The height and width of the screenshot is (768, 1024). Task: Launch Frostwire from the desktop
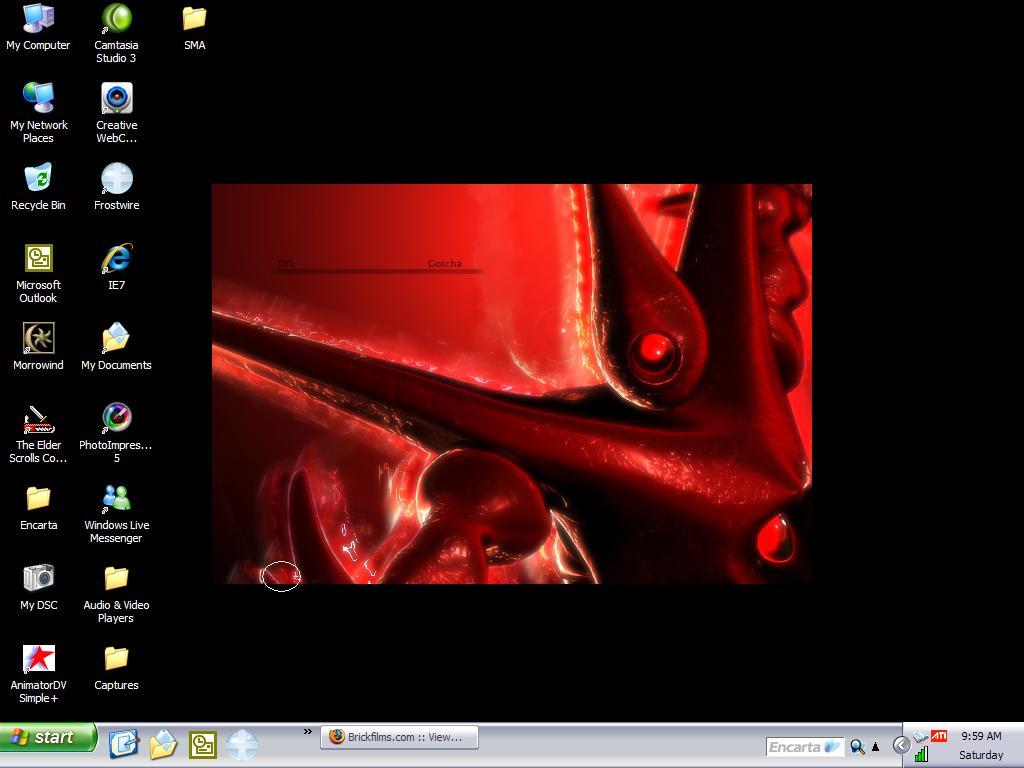pyautogui.click(x=116, y=179)
